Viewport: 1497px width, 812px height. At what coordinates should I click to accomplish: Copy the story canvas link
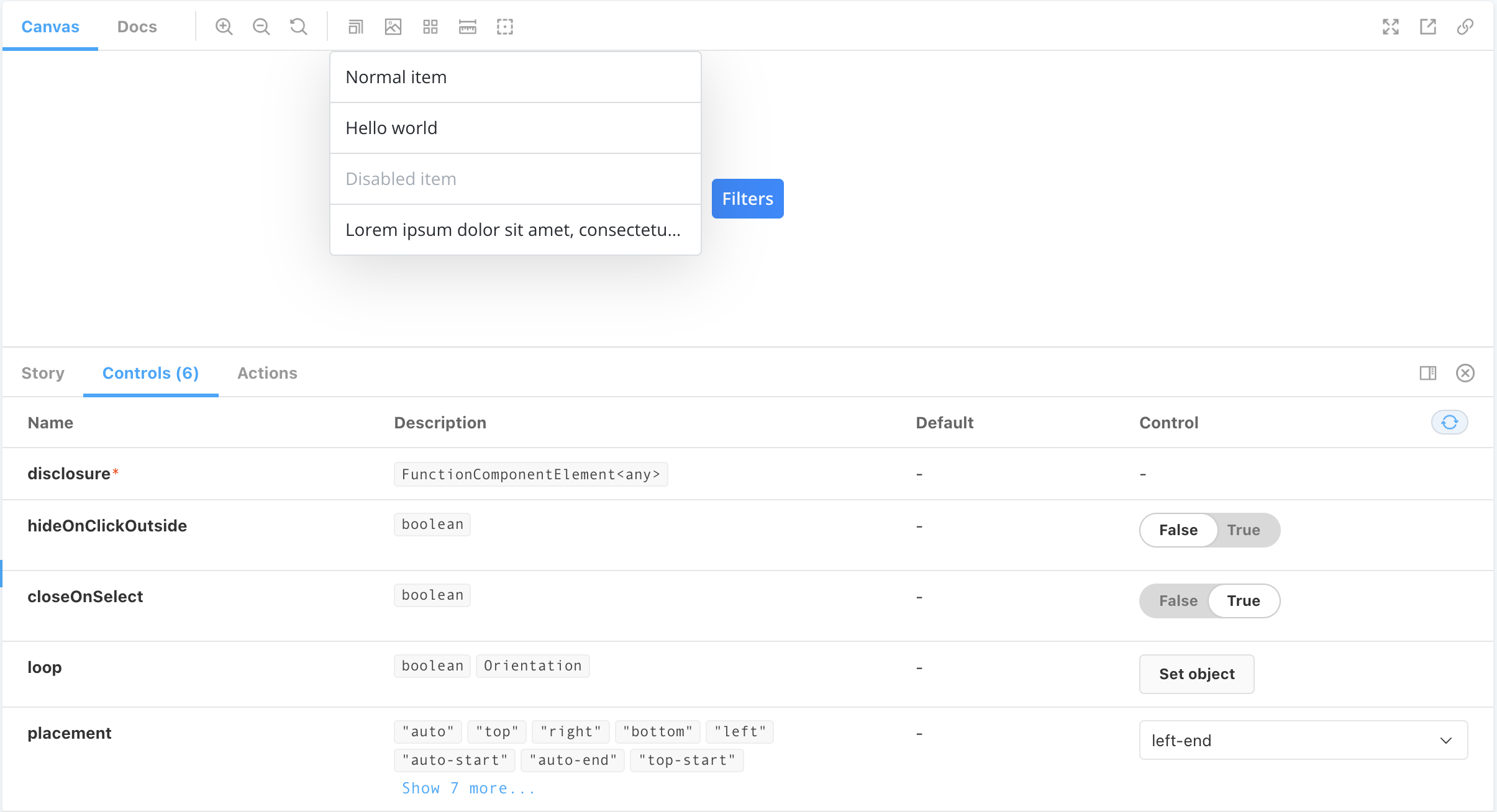[x=1466, y=27]
